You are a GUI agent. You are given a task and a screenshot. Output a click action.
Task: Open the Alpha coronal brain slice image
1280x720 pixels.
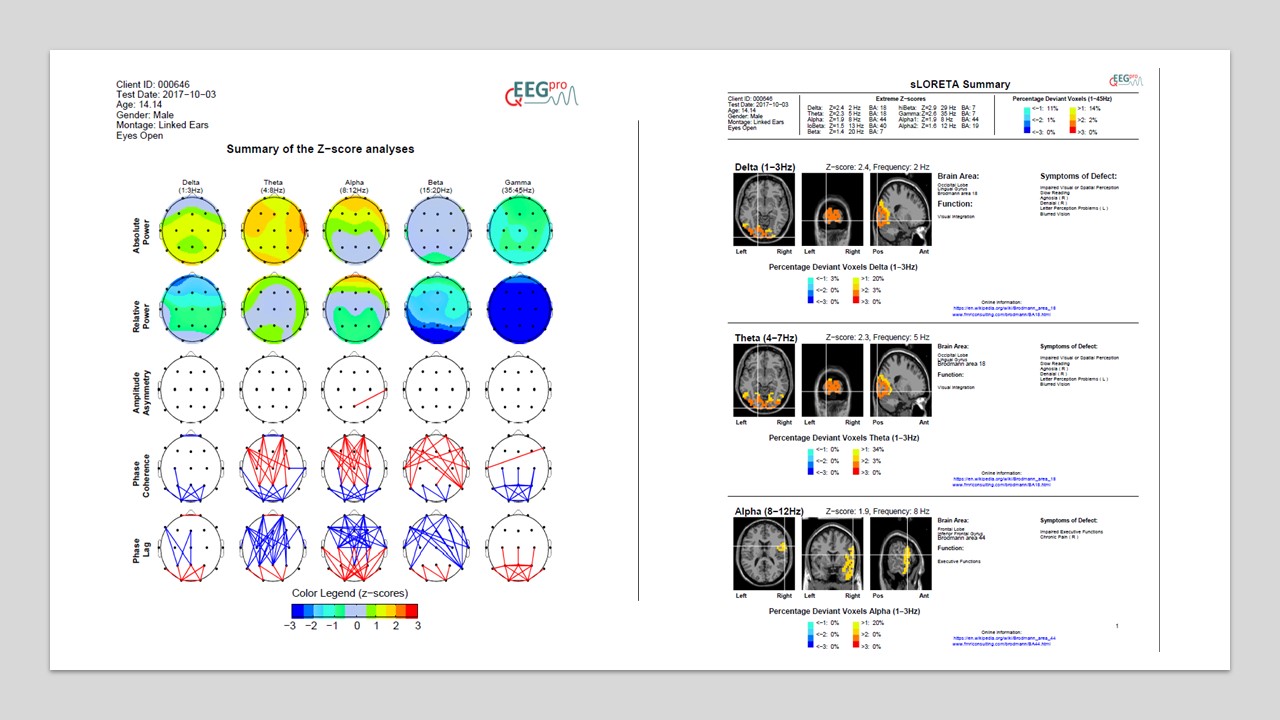[x=832, y=554]
